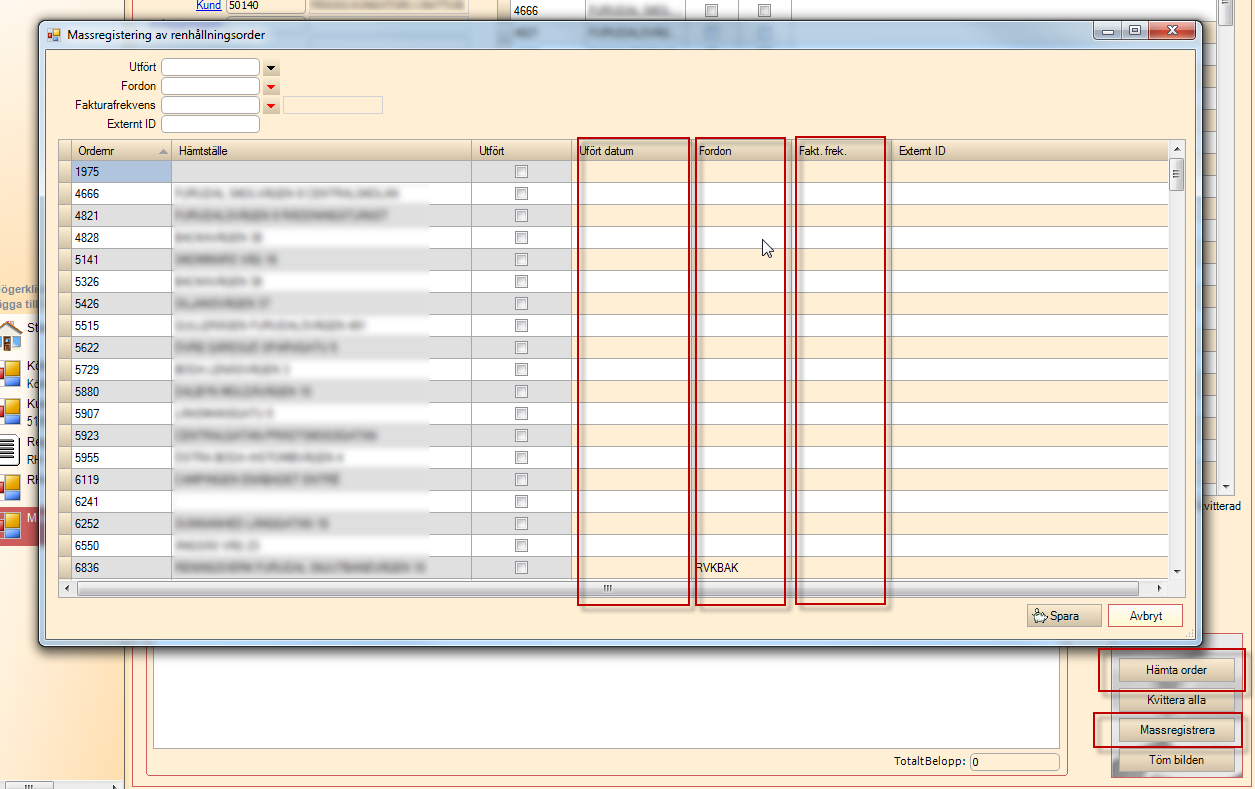Check Utfört checkbox for order 1975
The height and width of the screenshot is (789, 1255).
pos(521,172)
